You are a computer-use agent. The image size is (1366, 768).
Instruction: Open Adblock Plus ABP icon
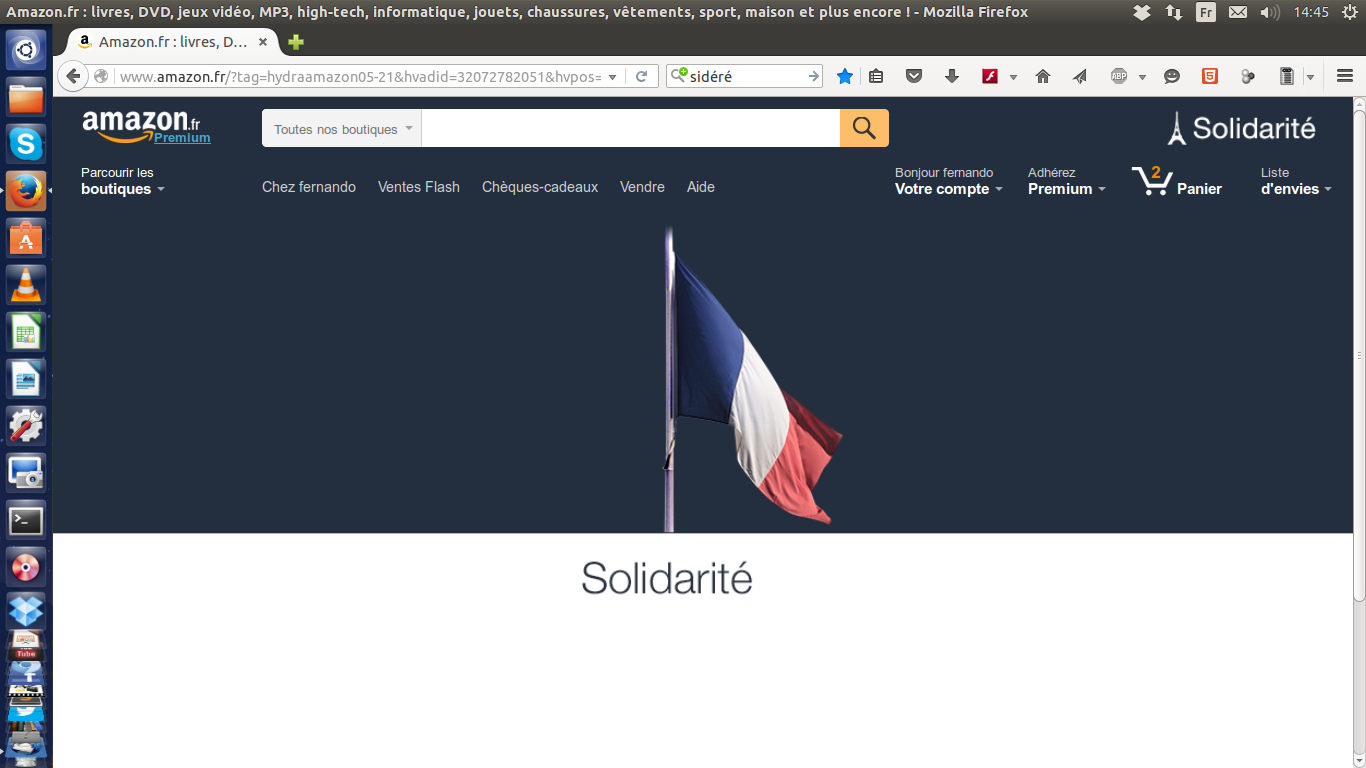[1119, 76]
